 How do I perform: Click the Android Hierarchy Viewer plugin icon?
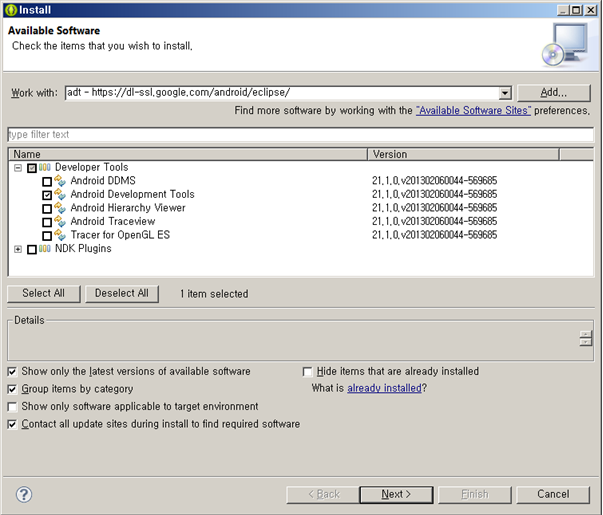click(x=60, y=208)
